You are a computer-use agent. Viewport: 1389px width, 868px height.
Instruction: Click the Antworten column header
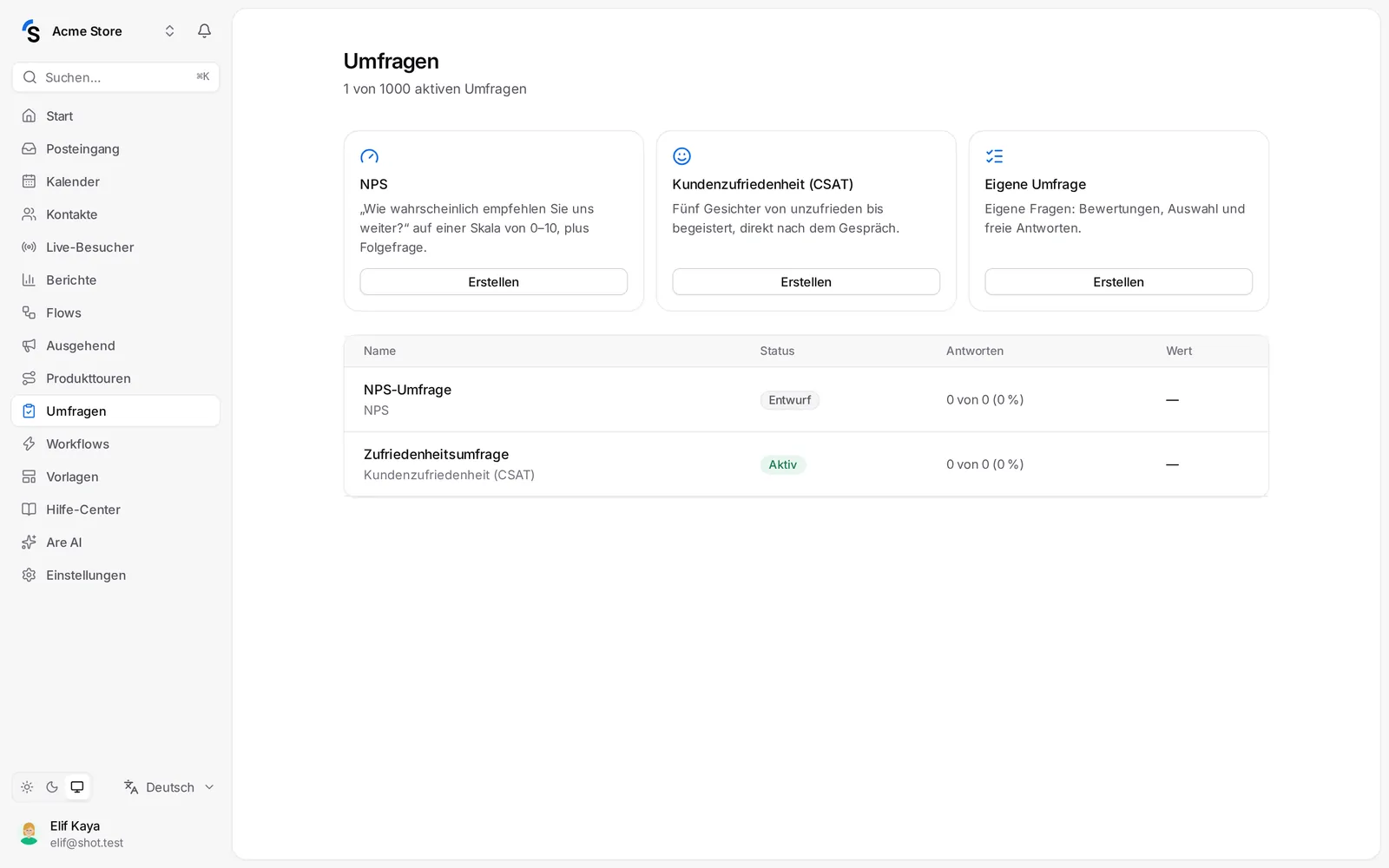pos(975,351)
